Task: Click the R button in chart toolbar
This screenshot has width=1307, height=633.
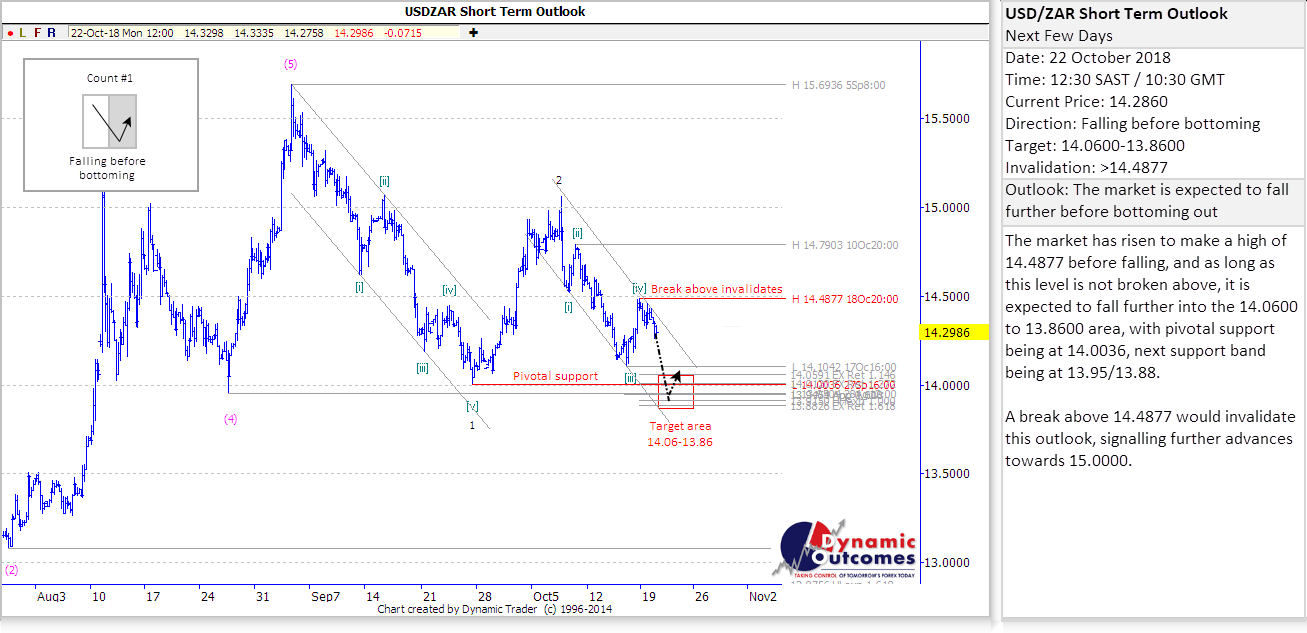Action: (51, 33)
